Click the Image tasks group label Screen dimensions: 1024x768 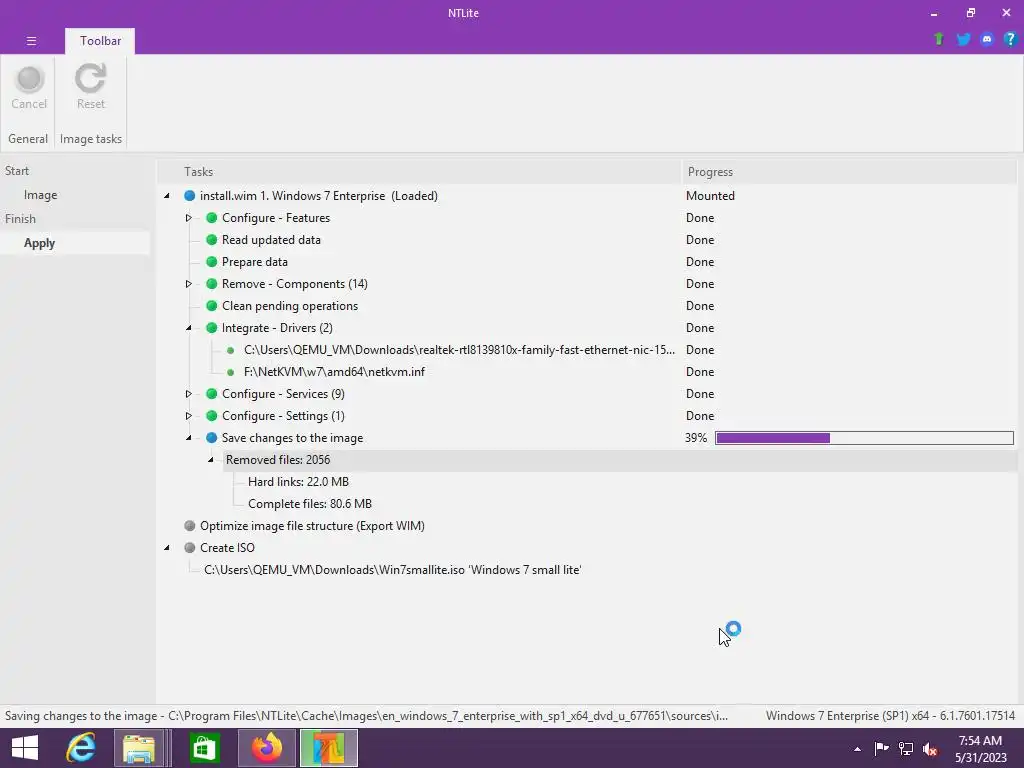[91, 138]
